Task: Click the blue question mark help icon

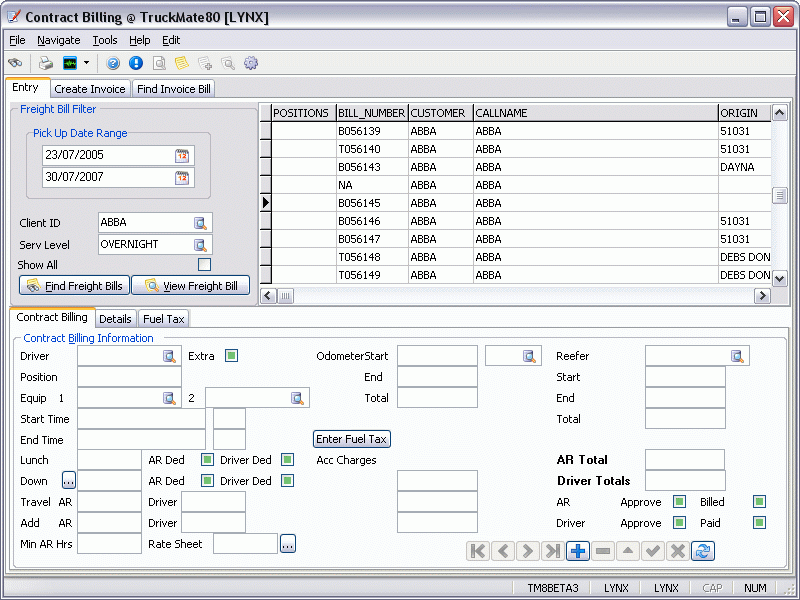Action: coord(113,63)
